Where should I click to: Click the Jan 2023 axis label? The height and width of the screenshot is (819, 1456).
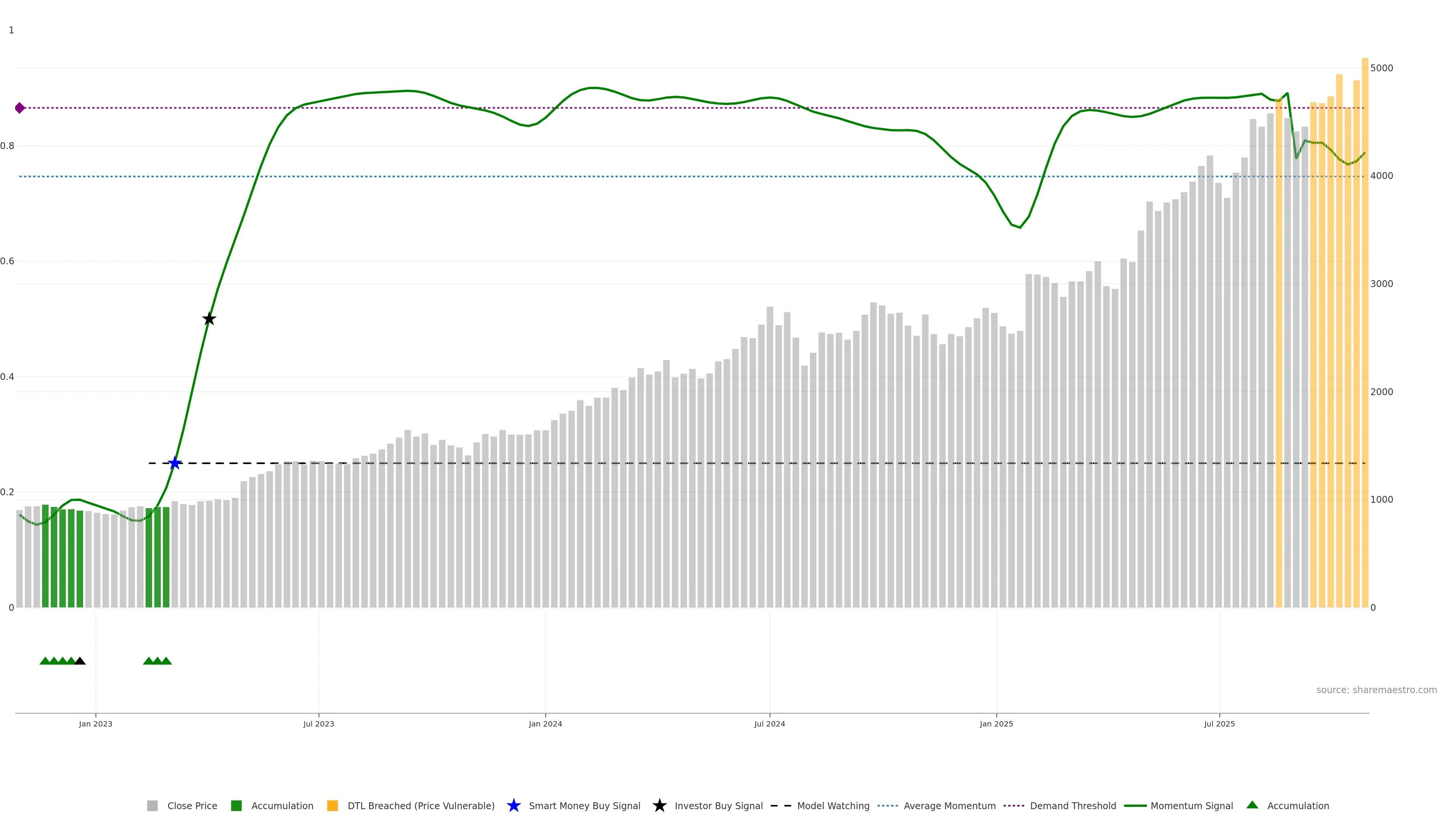96,723
